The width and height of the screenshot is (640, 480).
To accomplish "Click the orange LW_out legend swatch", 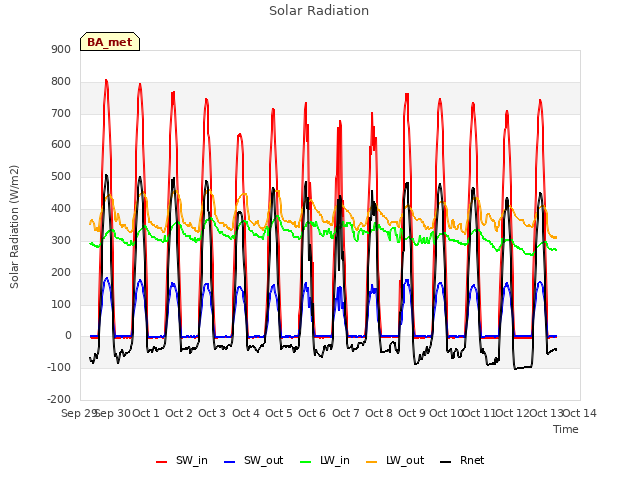I will (x=372, y=462).
